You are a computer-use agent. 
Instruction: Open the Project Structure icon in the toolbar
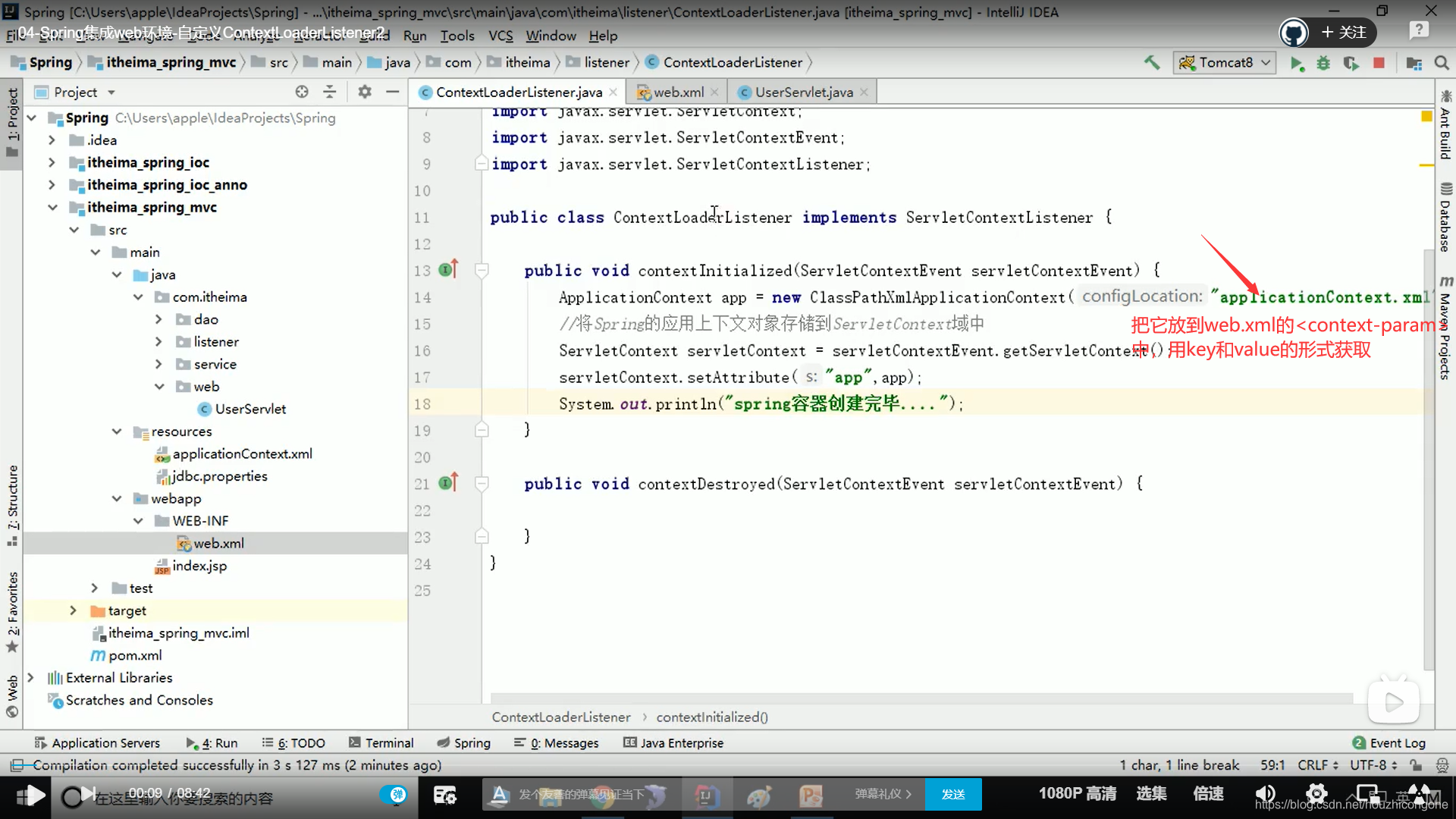pos(1414,63)
